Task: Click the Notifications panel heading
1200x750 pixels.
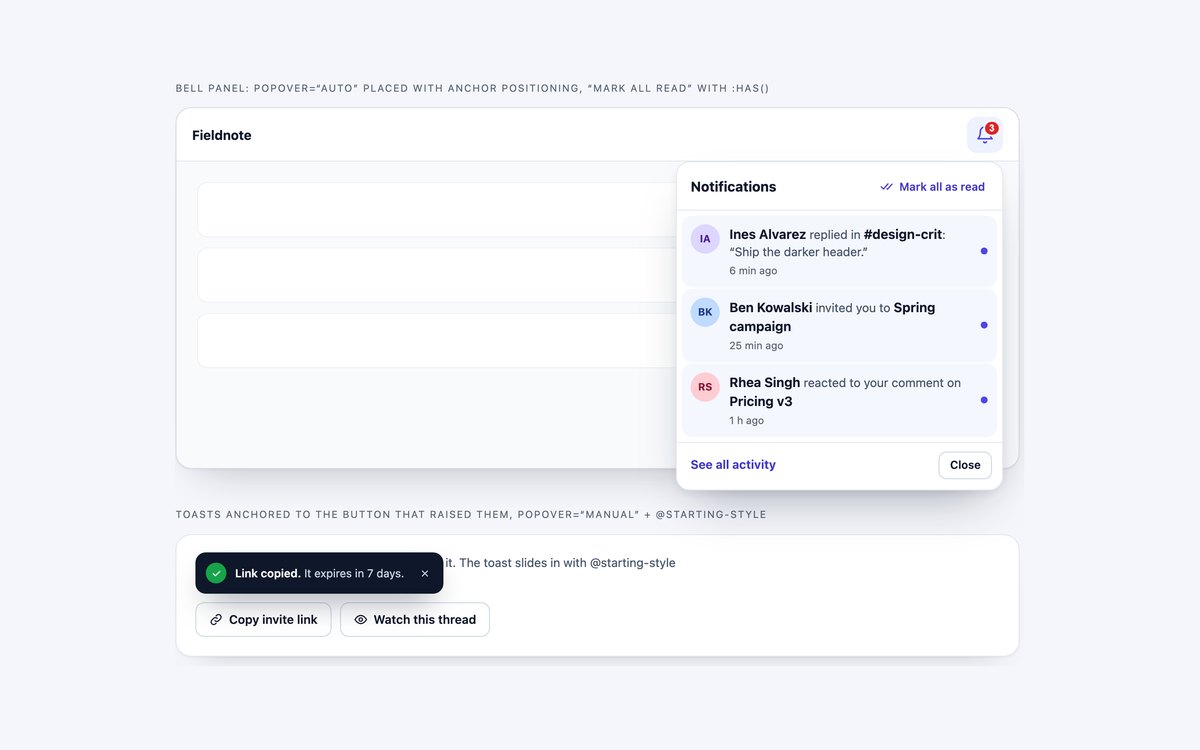Action: click(x=733, y=187)
